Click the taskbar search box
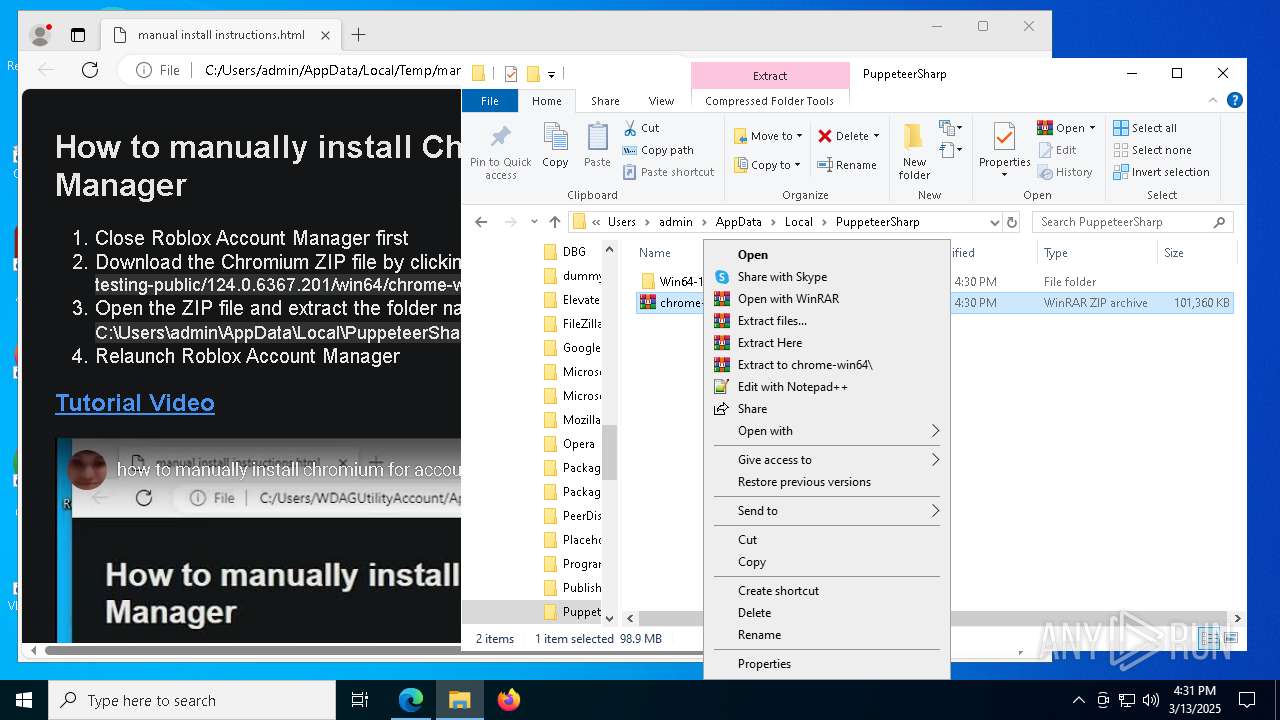Viewport: 1280px width, 720px height. point(192,700)
